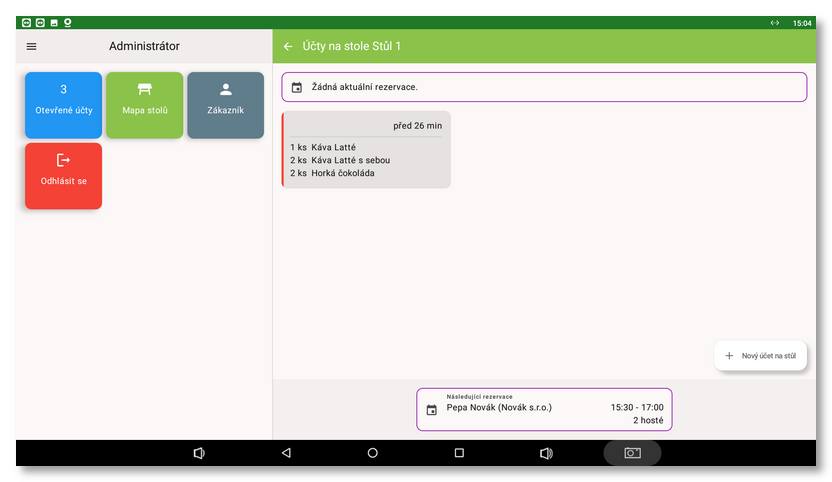Click the person icon on Zákazník tile
This screenshot has width=832, height=482.
pyautogui.click(x=226, y=89)
